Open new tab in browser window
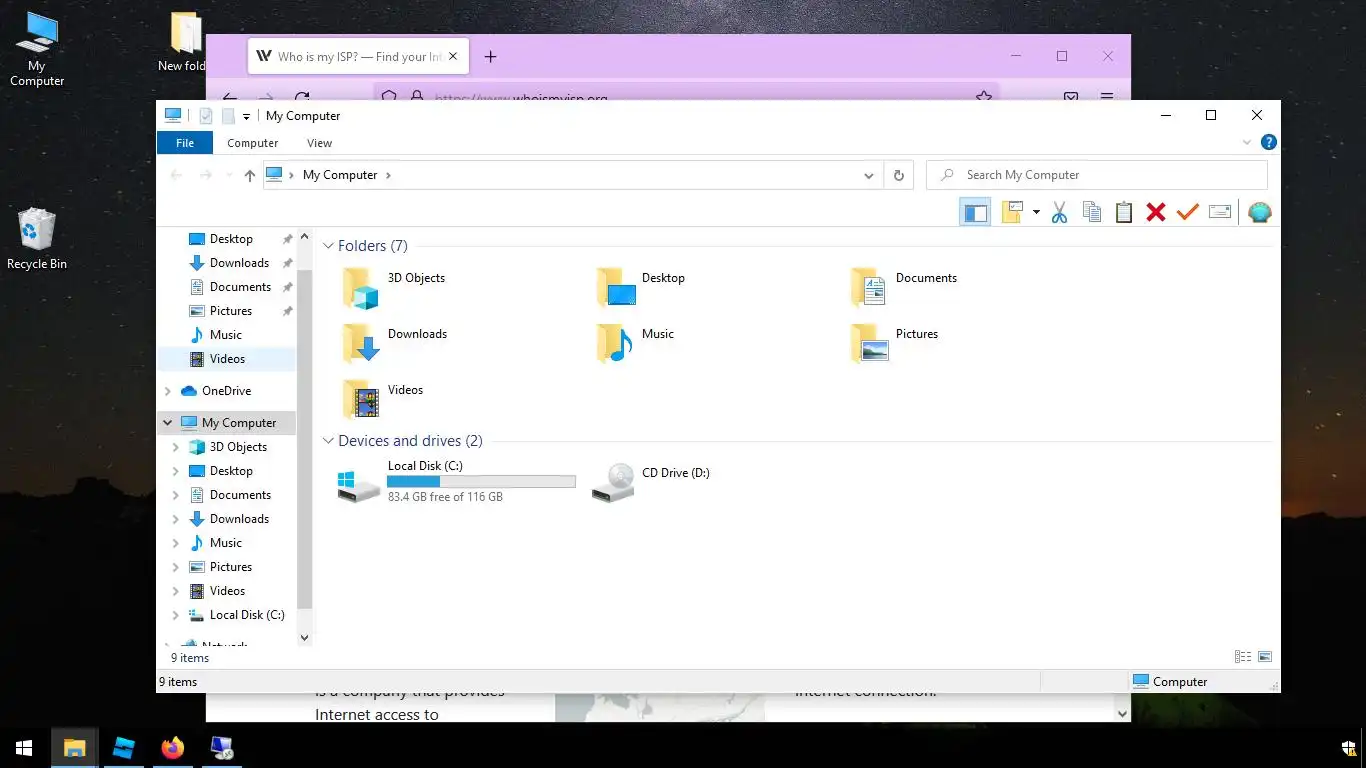Viewport: 1366px width, 768px height. pos(490,57)
